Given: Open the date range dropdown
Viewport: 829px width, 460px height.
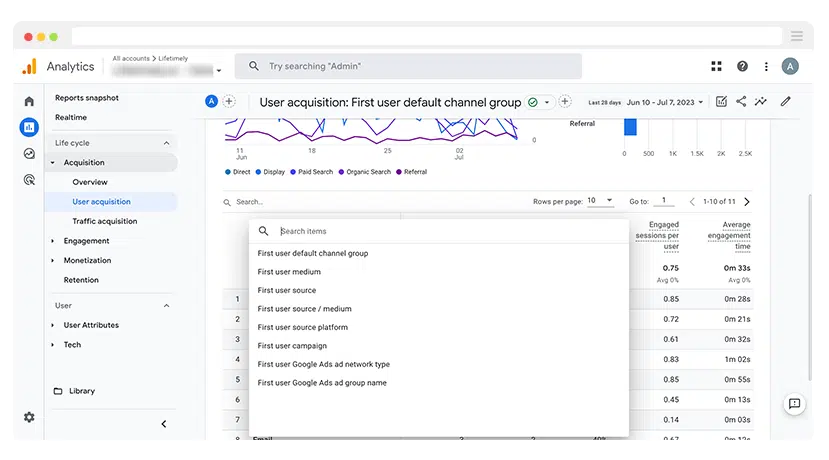Looking at the screenshot, I should [x=665, y=102].
